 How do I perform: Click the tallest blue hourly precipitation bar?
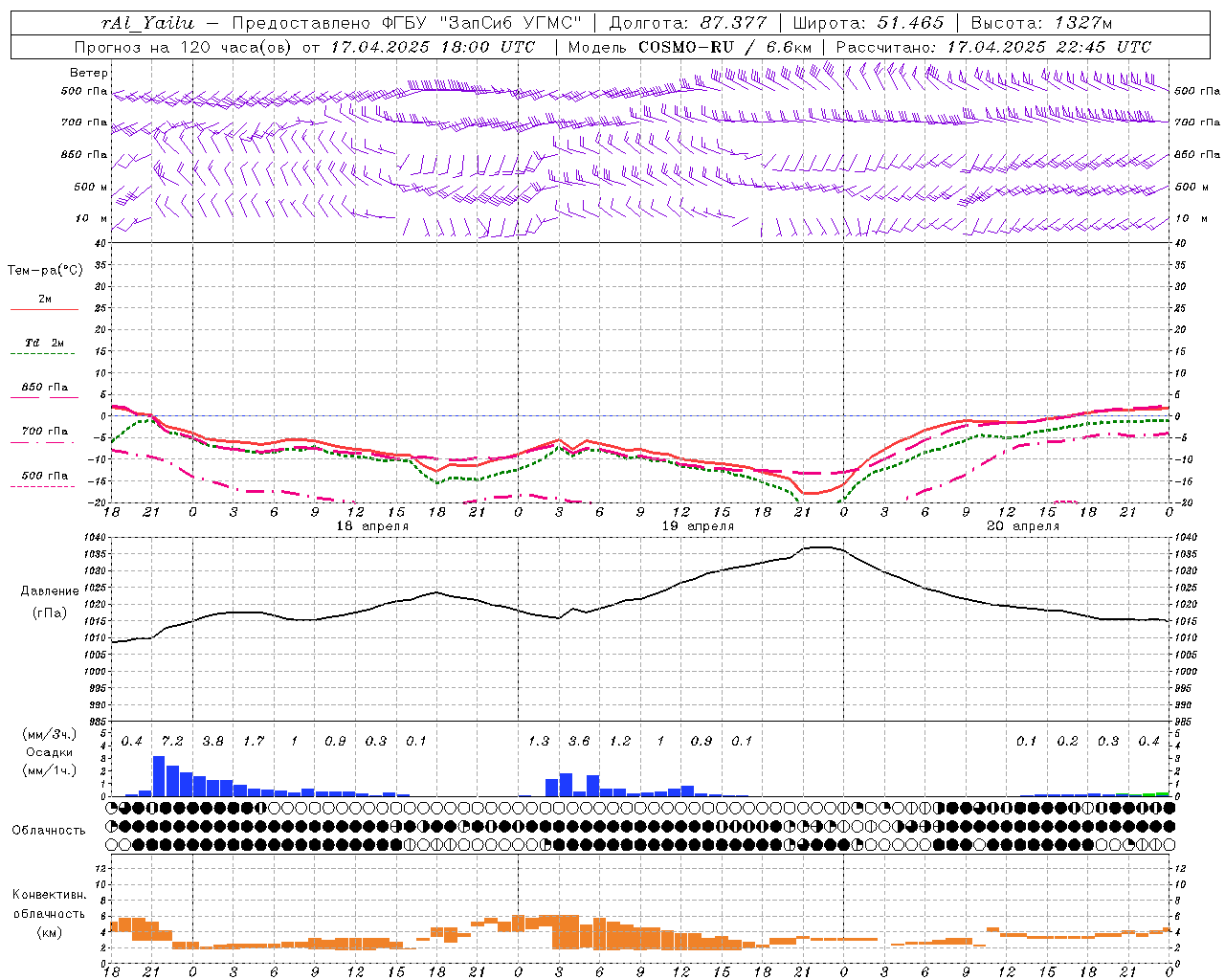[x=159, y=776]
